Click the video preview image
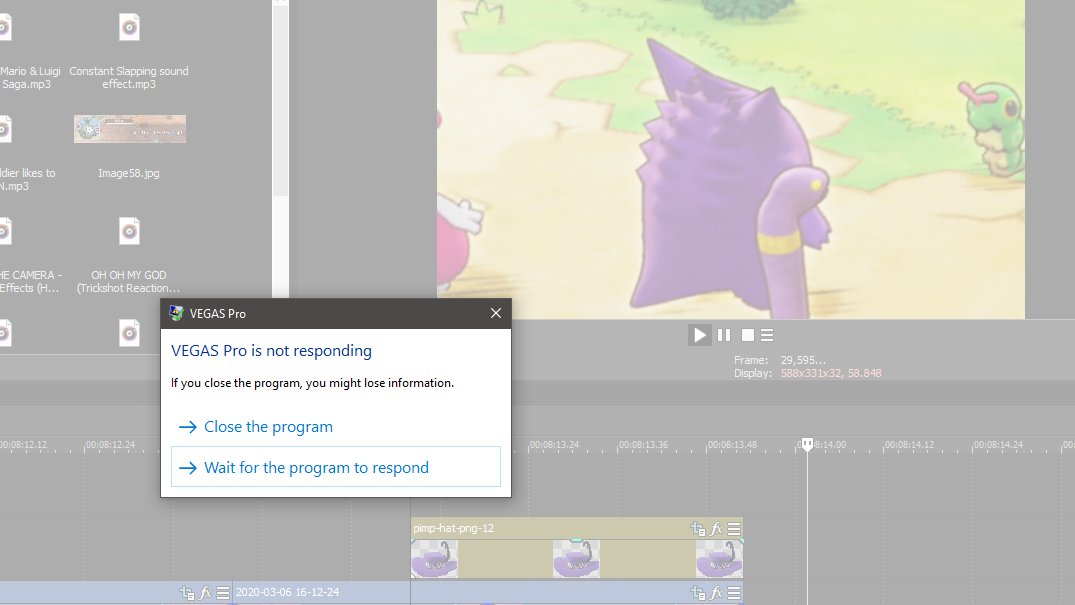Image resolution: width=1075 pixels, height=605 pixels. 731,159
